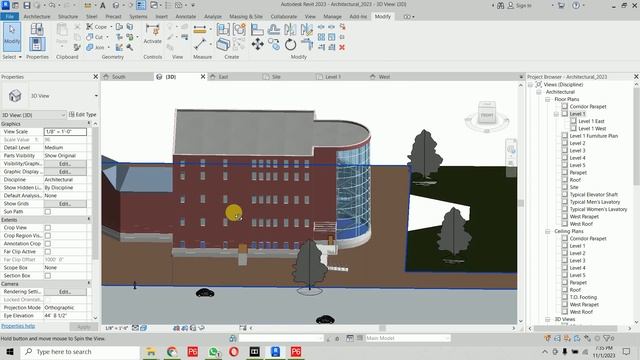Click the Array tool icon
The image size is (640, 360).
pos(321,37)
